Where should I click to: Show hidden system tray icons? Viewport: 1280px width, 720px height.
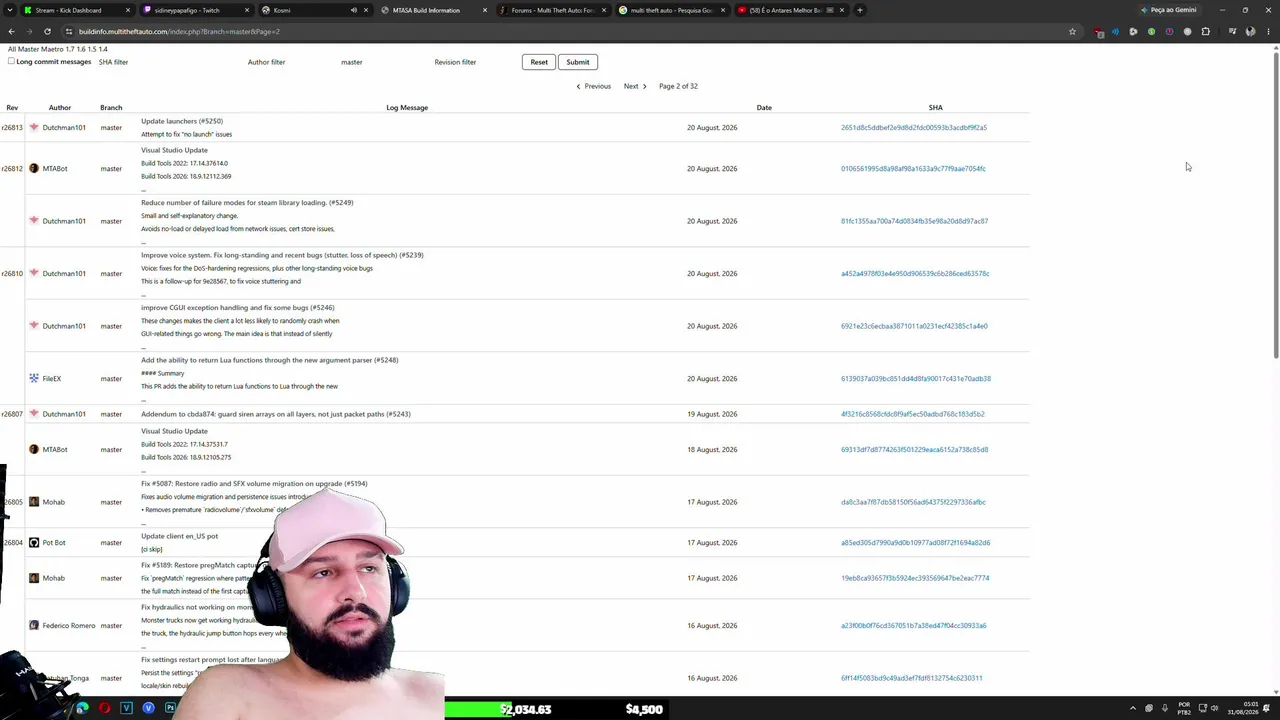[1133, 708]
